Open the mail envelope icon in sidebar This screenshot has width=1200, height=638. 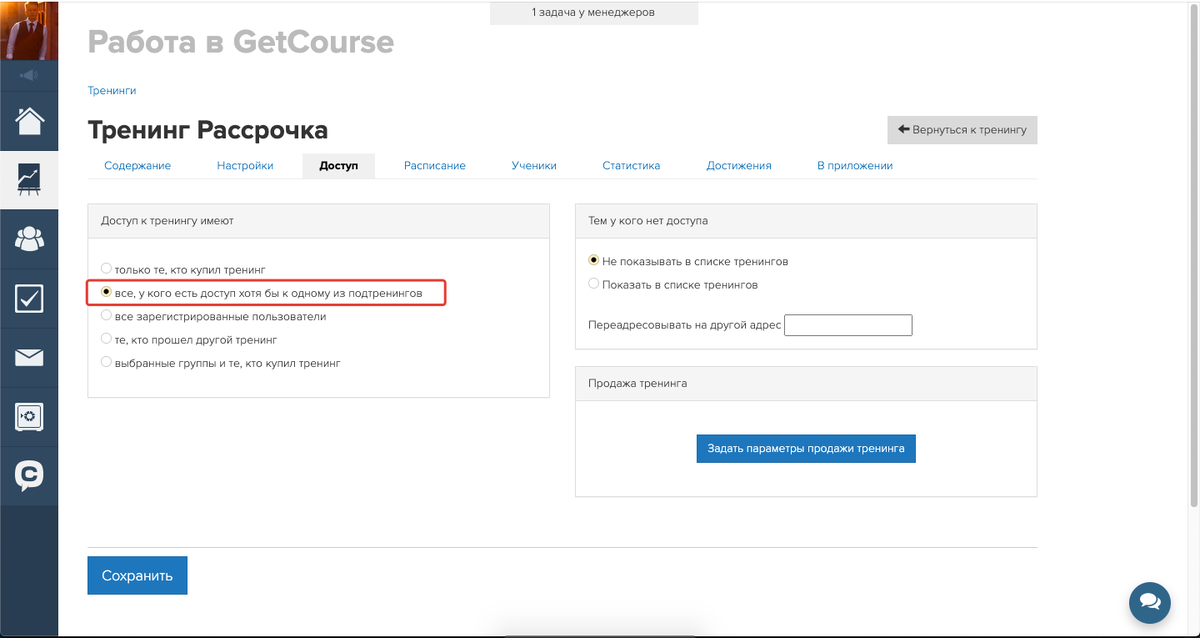29,357
